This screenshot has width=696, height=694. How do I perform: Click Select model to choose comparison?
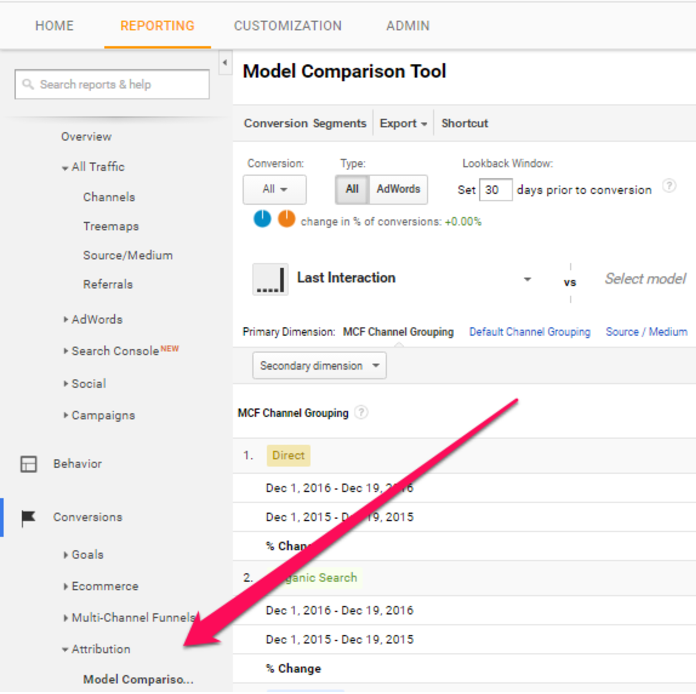(645, 279)
